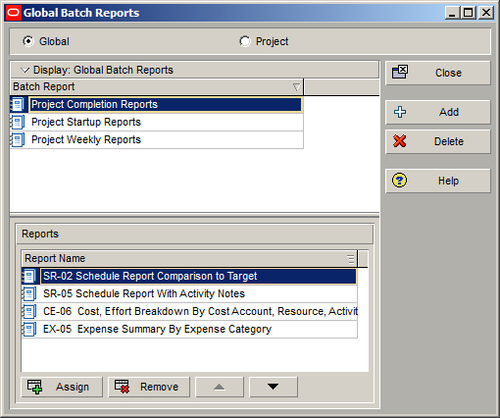Select the Global radio button
Image resolution: width=500 pixels, height=418 pixels.
point(28,41)
